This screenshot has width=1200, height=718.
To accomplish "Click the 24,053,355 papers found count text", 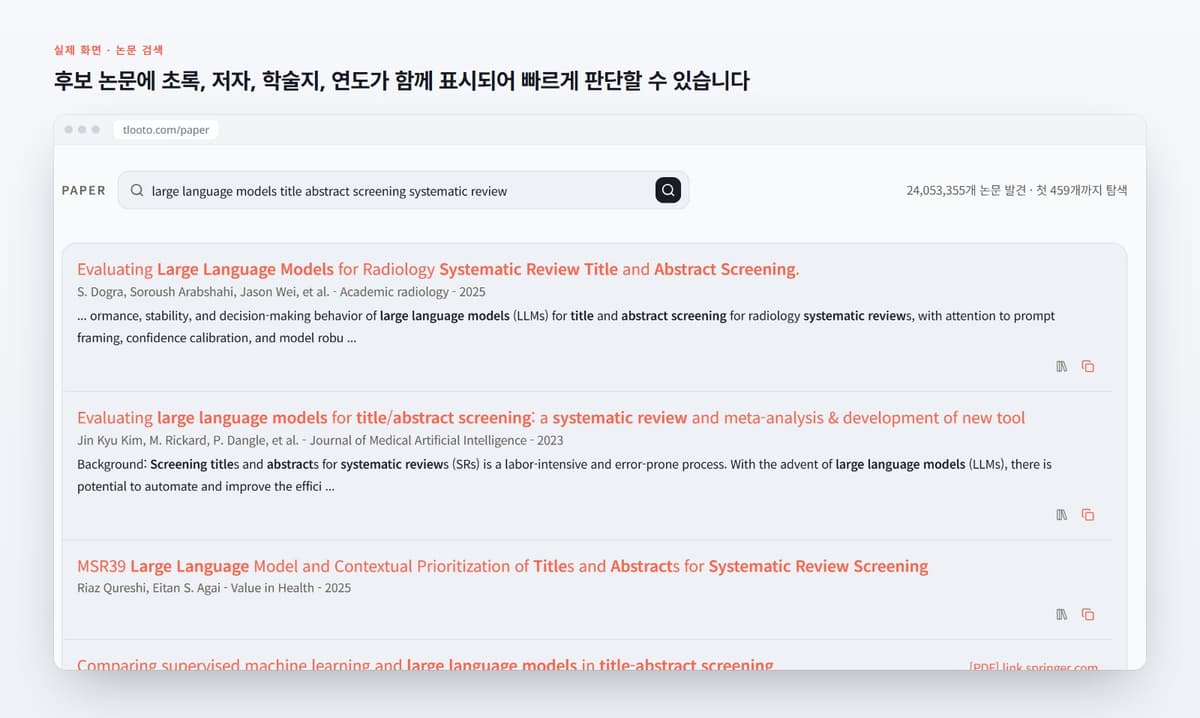I will tap(1017, 190).
